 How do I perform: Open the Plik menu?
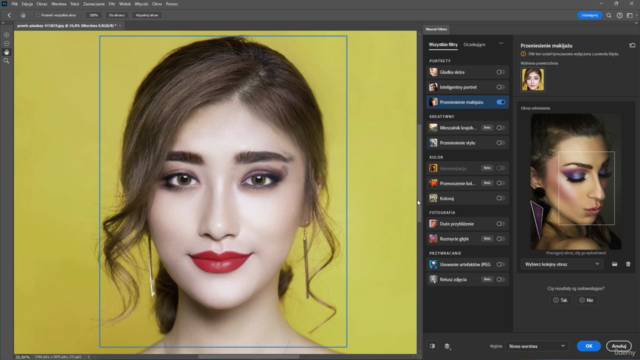(14, 4)
